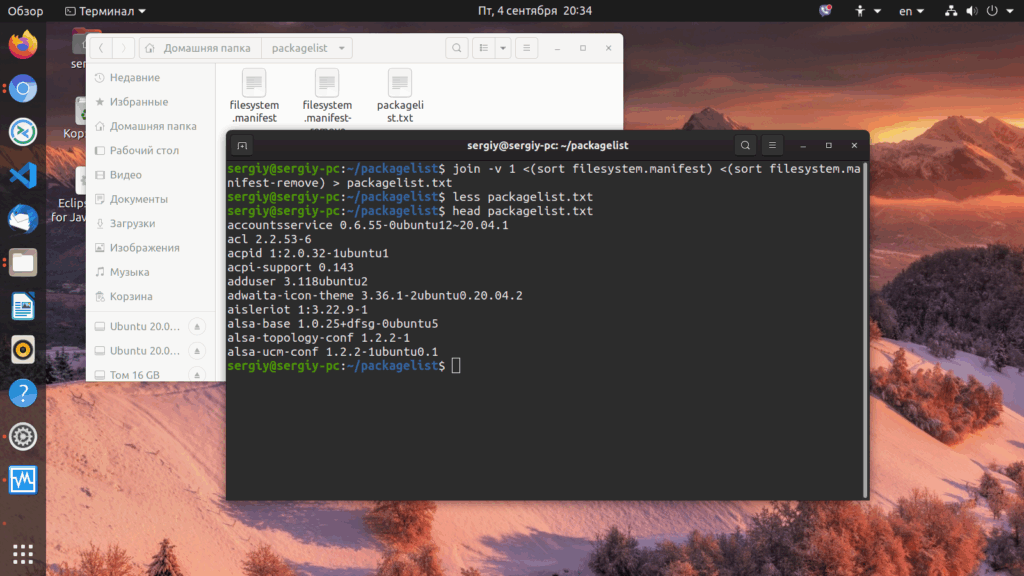Viewport: 1024px width, 576px height.
Task: Open Загрузки in the sidebar
Action: (x=132, y=223)
